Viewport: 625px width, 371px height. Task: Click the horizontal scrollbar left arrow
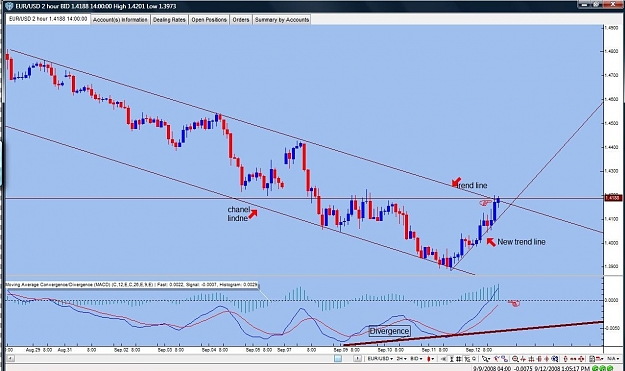[x=10, y=359]
